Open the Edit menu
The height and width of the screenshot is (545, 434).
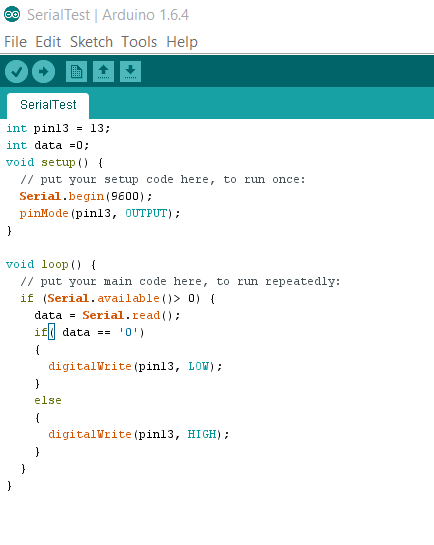[48, 42]
